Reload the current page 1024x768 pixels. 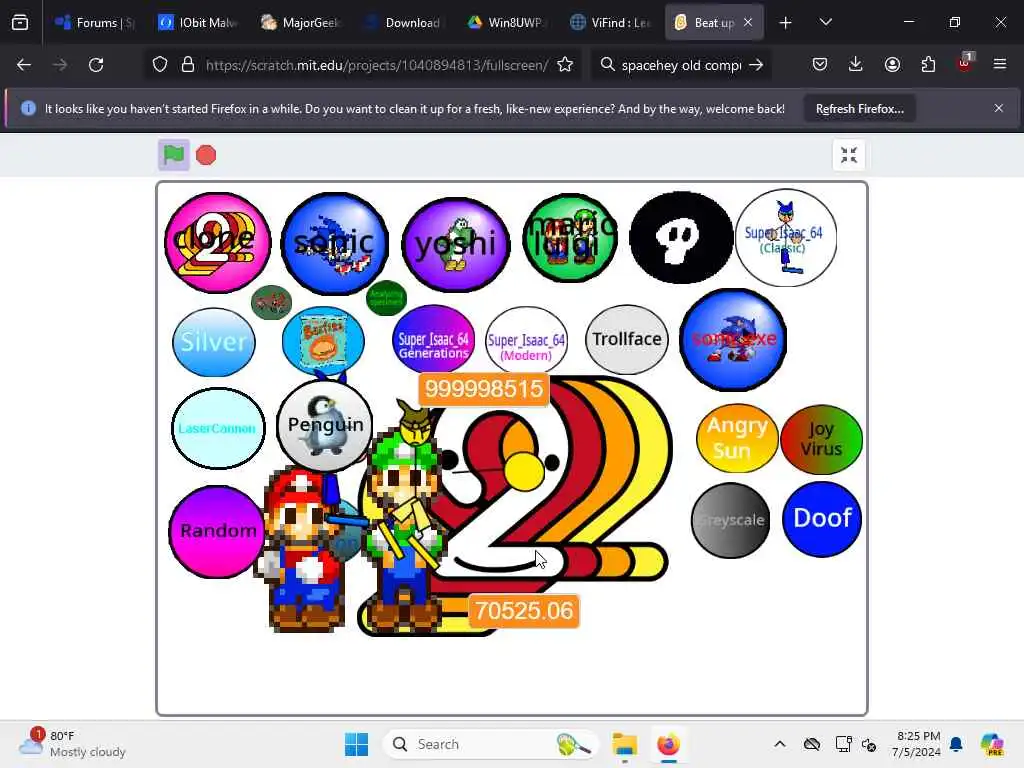coord(96,65)
